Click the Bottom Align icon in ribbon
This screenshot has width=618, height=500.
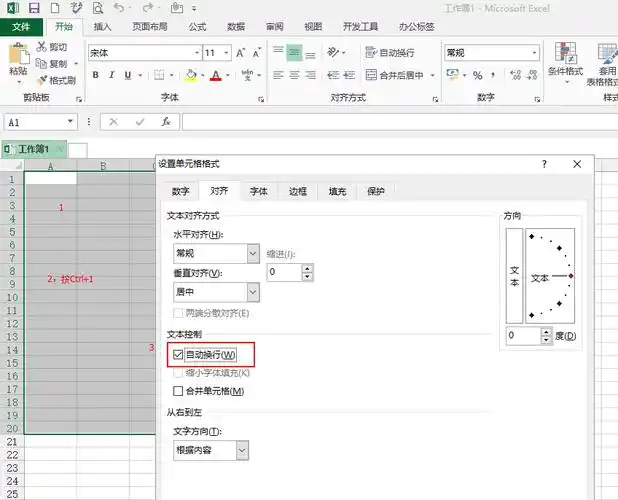pos(311,54)
